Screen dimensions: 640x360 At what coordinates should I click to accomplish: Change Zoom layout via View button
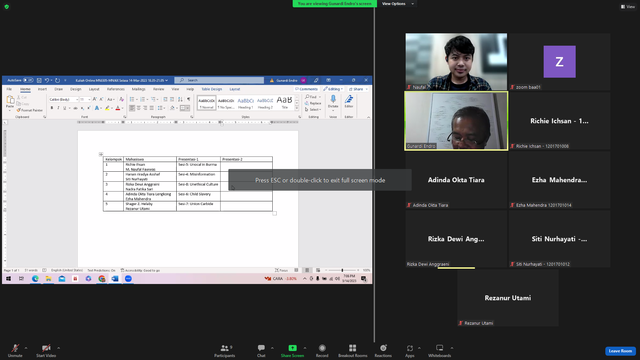coord(628,7)
